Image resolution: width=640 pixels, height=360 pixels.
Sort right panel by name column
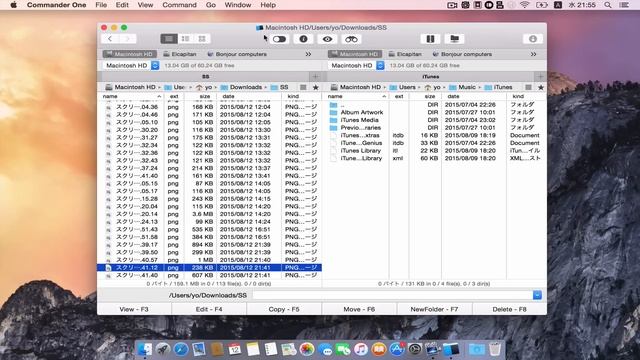click(x=356, y=96)
